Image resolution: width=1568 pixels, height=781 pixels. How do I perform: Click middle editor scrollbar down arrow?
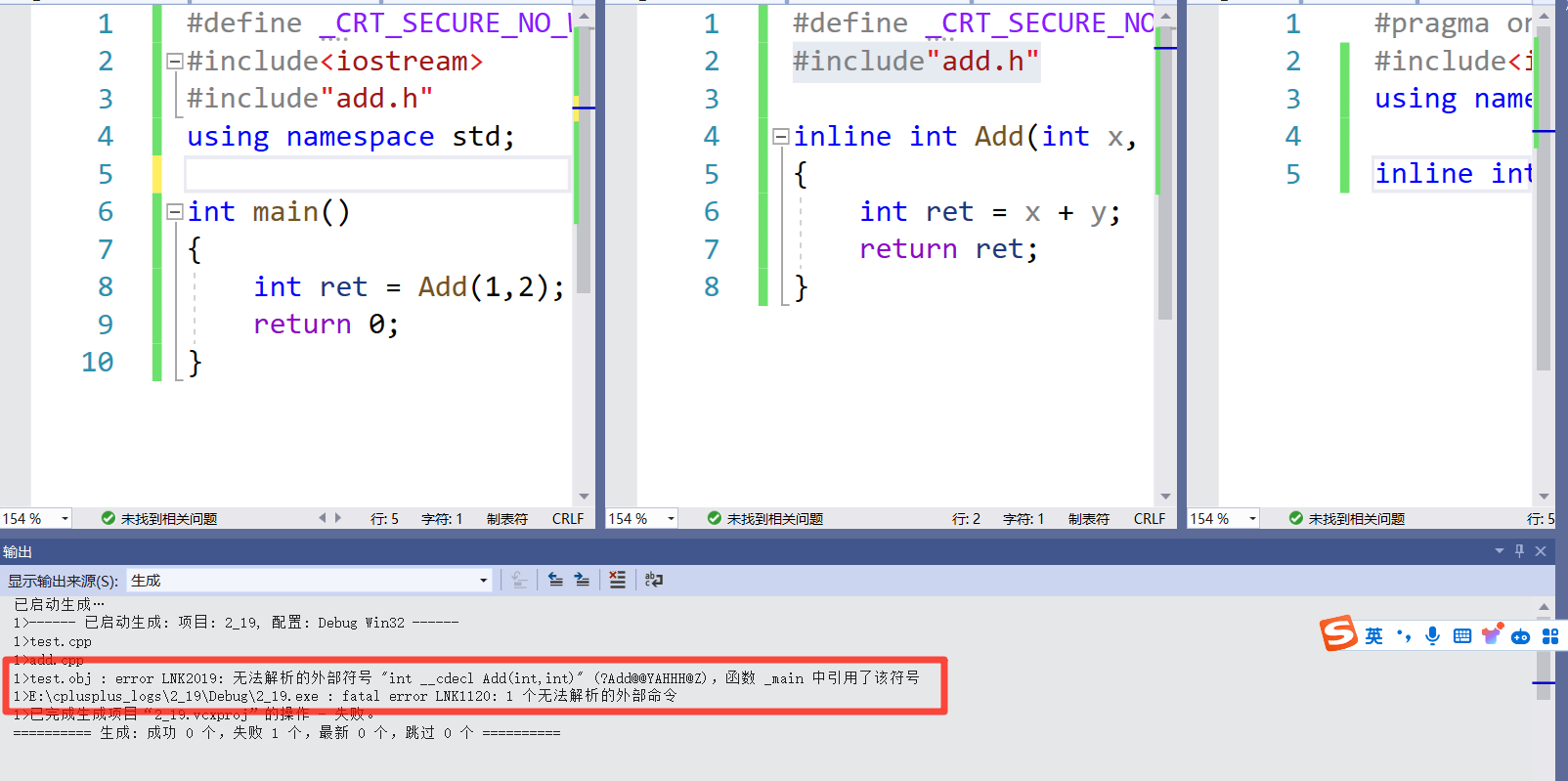(1165, 497)
